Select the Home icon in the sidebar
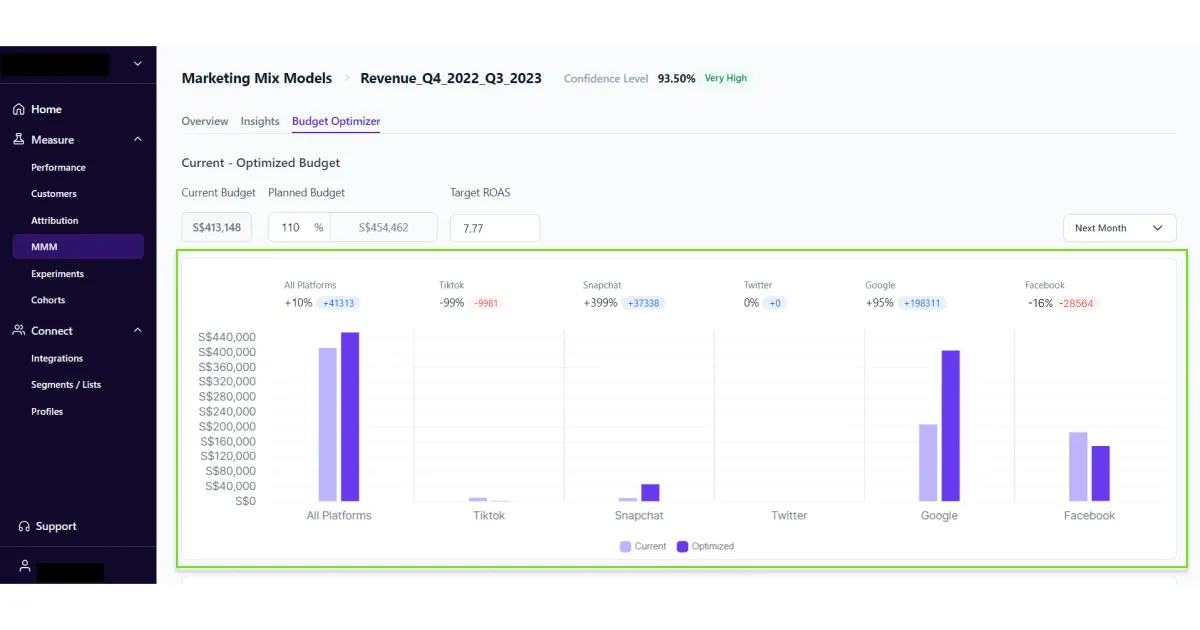 [18, 108]
